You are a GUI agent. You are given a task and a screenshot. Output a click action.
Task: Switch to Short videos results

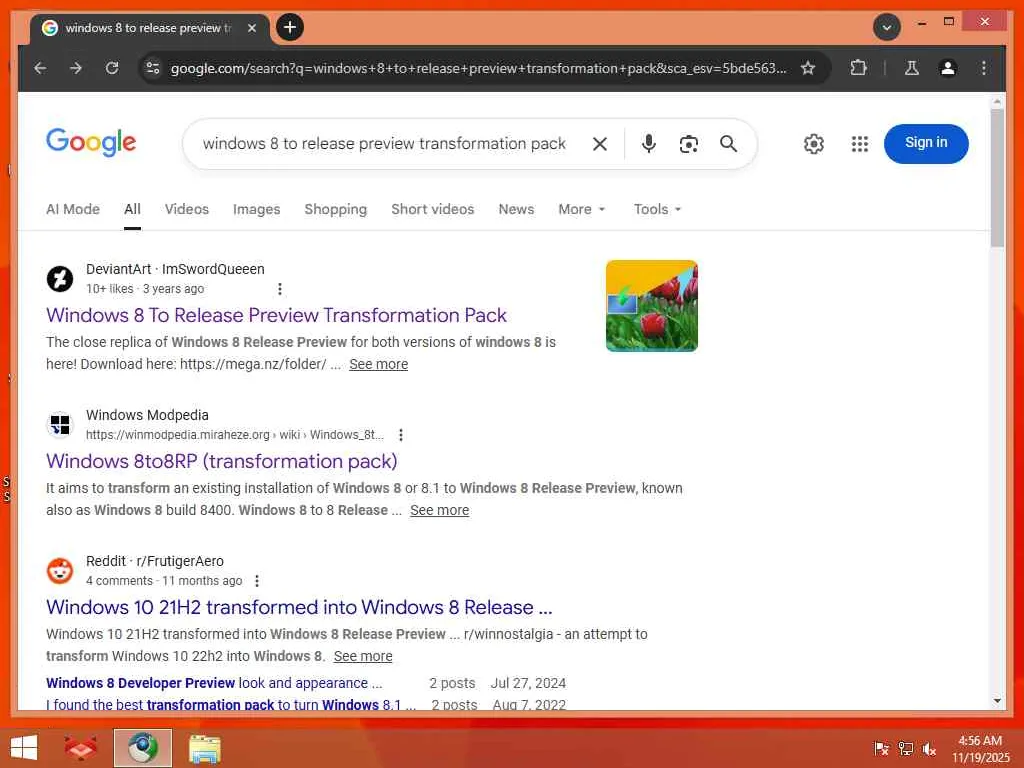432,209
